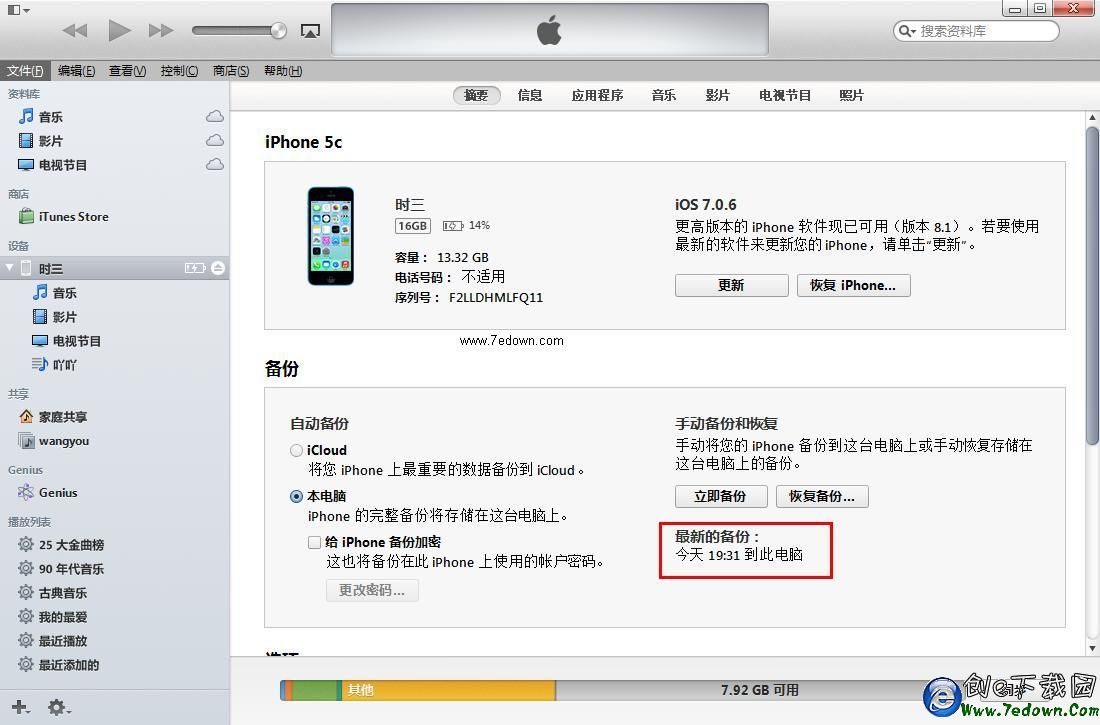Select the 本电脑 backup radio button
Viewport: 1100px width, 725px height.
coord(296,497)
